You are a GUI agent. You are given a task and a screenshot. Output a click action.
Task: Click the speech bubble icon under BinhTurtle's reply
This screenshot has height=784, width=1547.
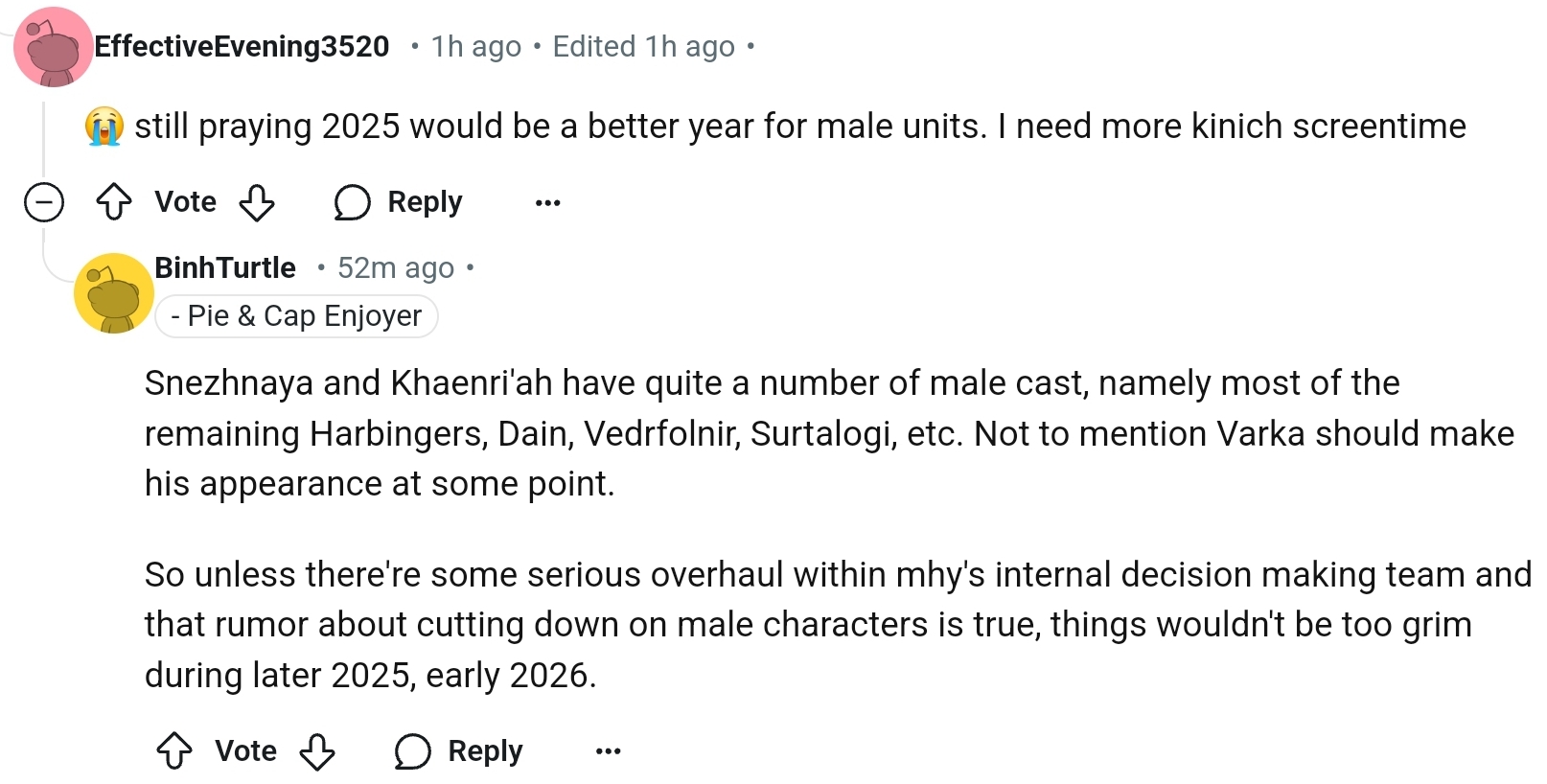click(x=412, y=751)
